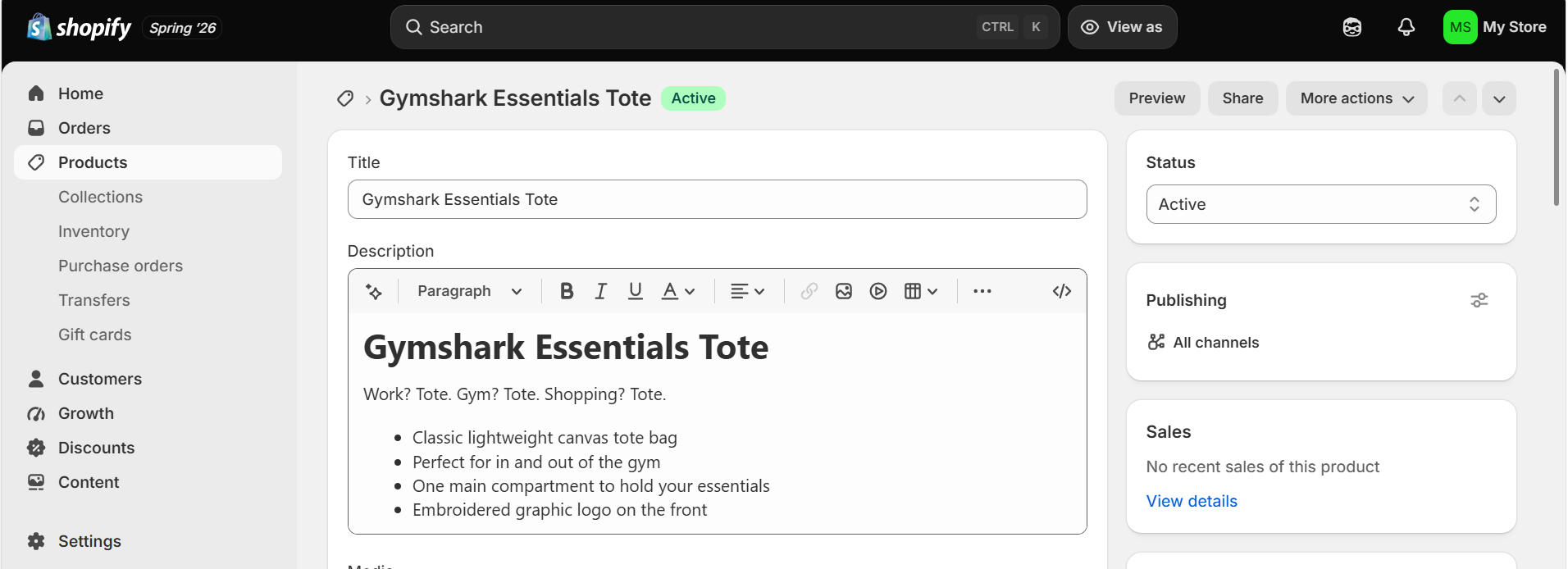Screen dimensions: 1568x569
Task: Open the text alignment dropdown
Action: point(748,291)
